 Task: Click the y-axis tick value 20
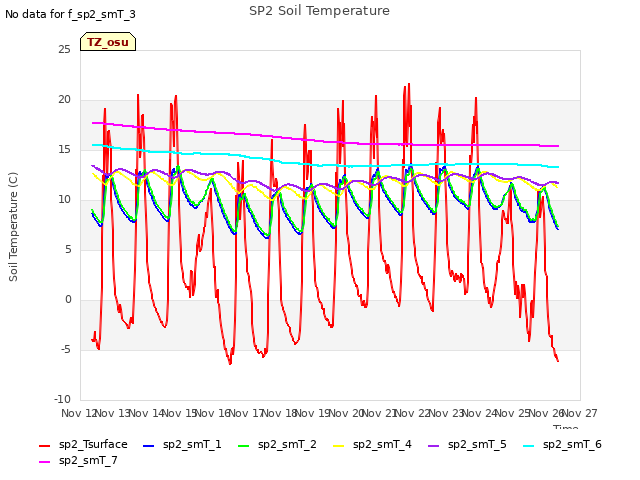click(x=64, y=100)
